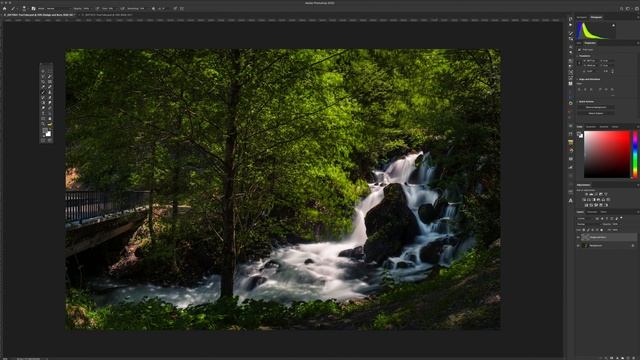
Task: Align left edges in Properties panel
Action: point(579,89)
